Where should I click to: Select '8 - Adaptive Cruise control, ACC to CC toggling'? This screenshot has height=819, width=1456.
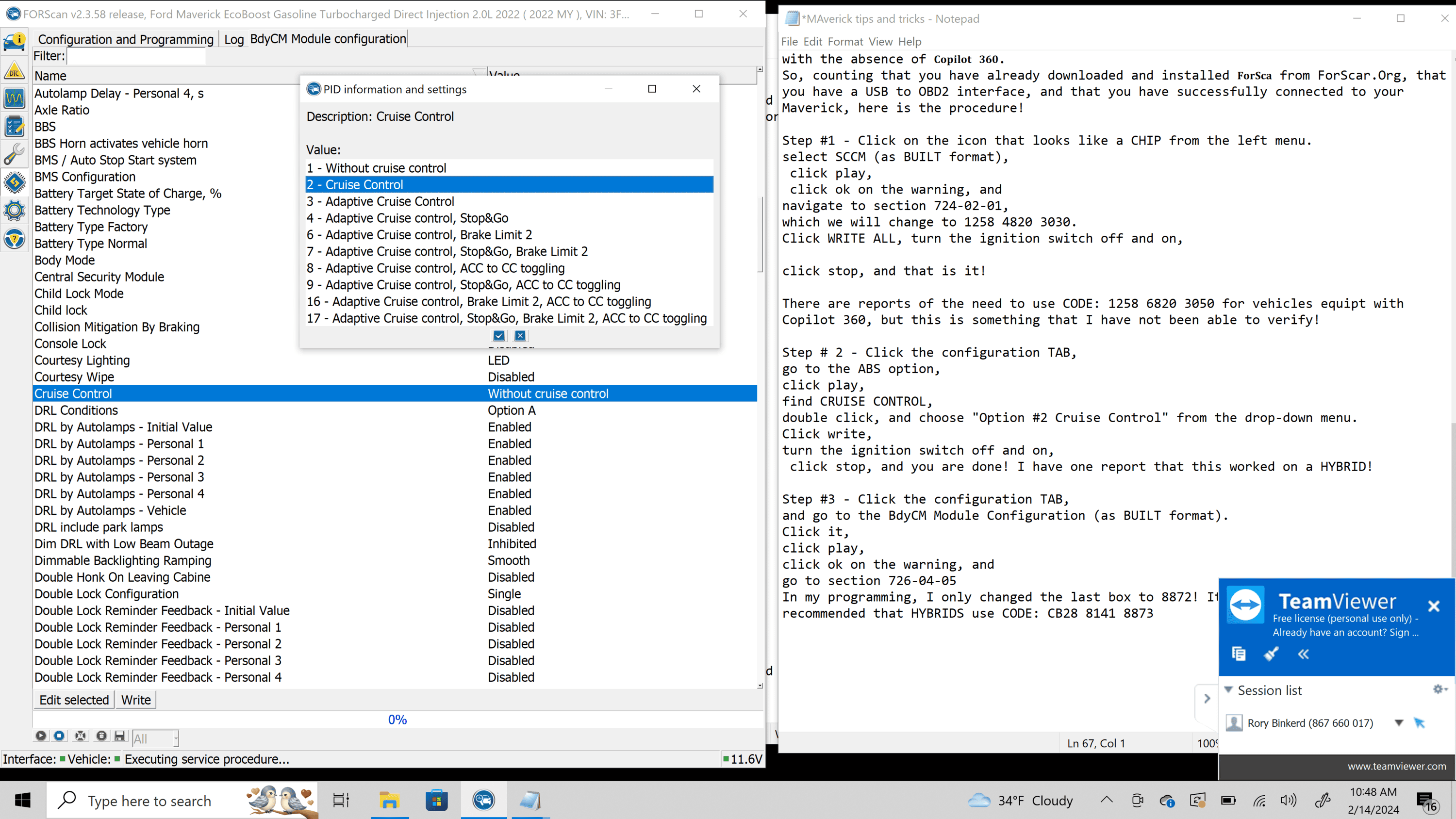point(509,268)
